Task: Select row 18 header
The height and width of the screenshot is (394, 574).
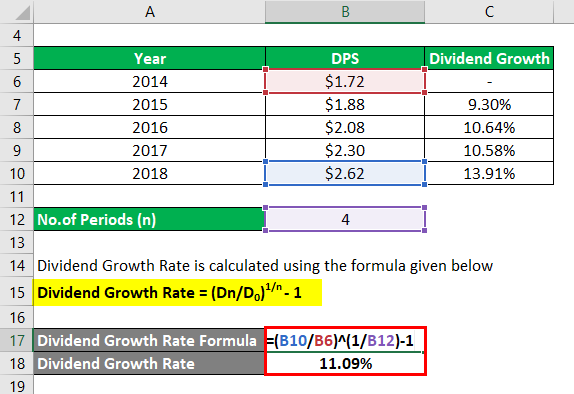Action: pos(16,364)
